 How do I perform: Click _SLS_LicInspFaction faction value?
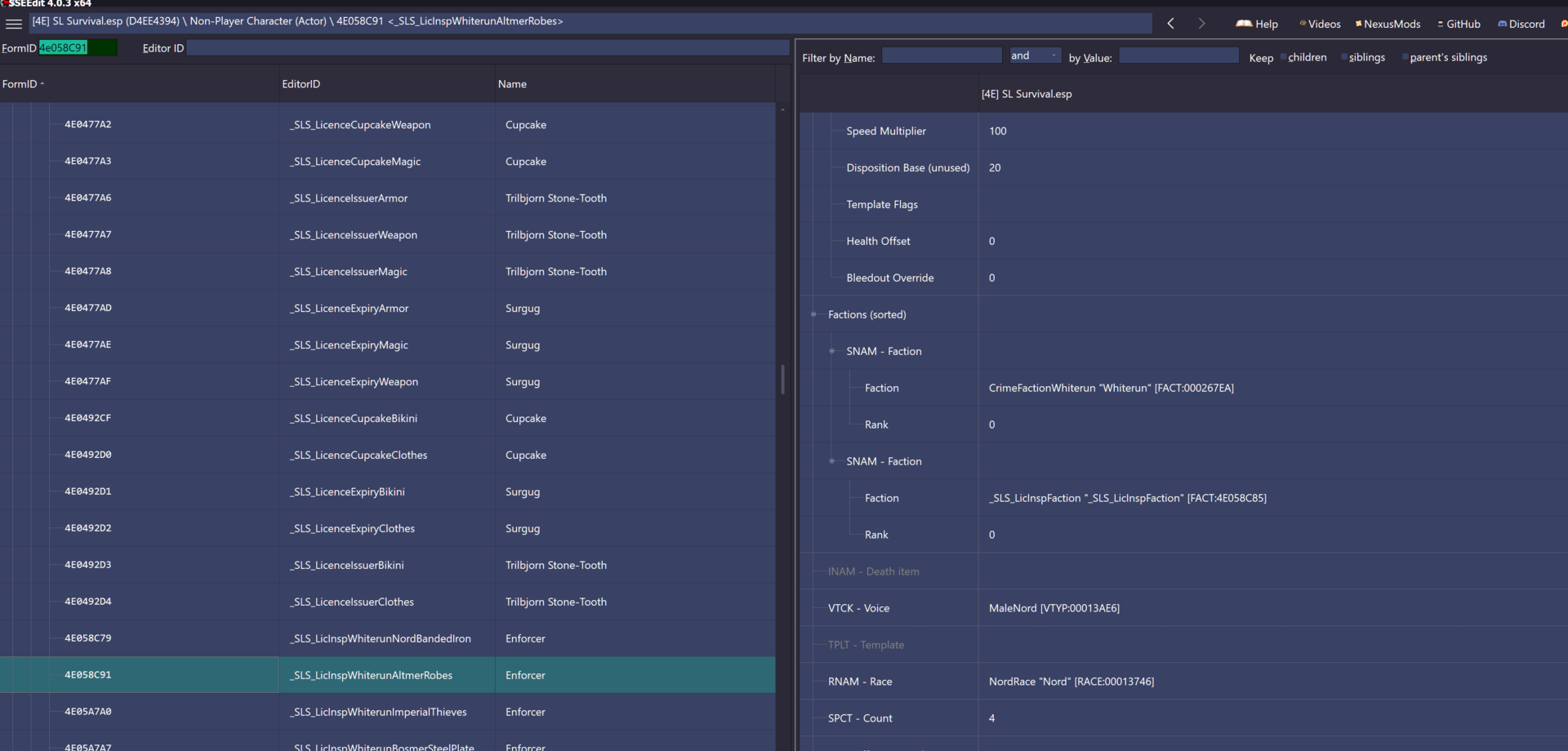(x=1128, y=498)
